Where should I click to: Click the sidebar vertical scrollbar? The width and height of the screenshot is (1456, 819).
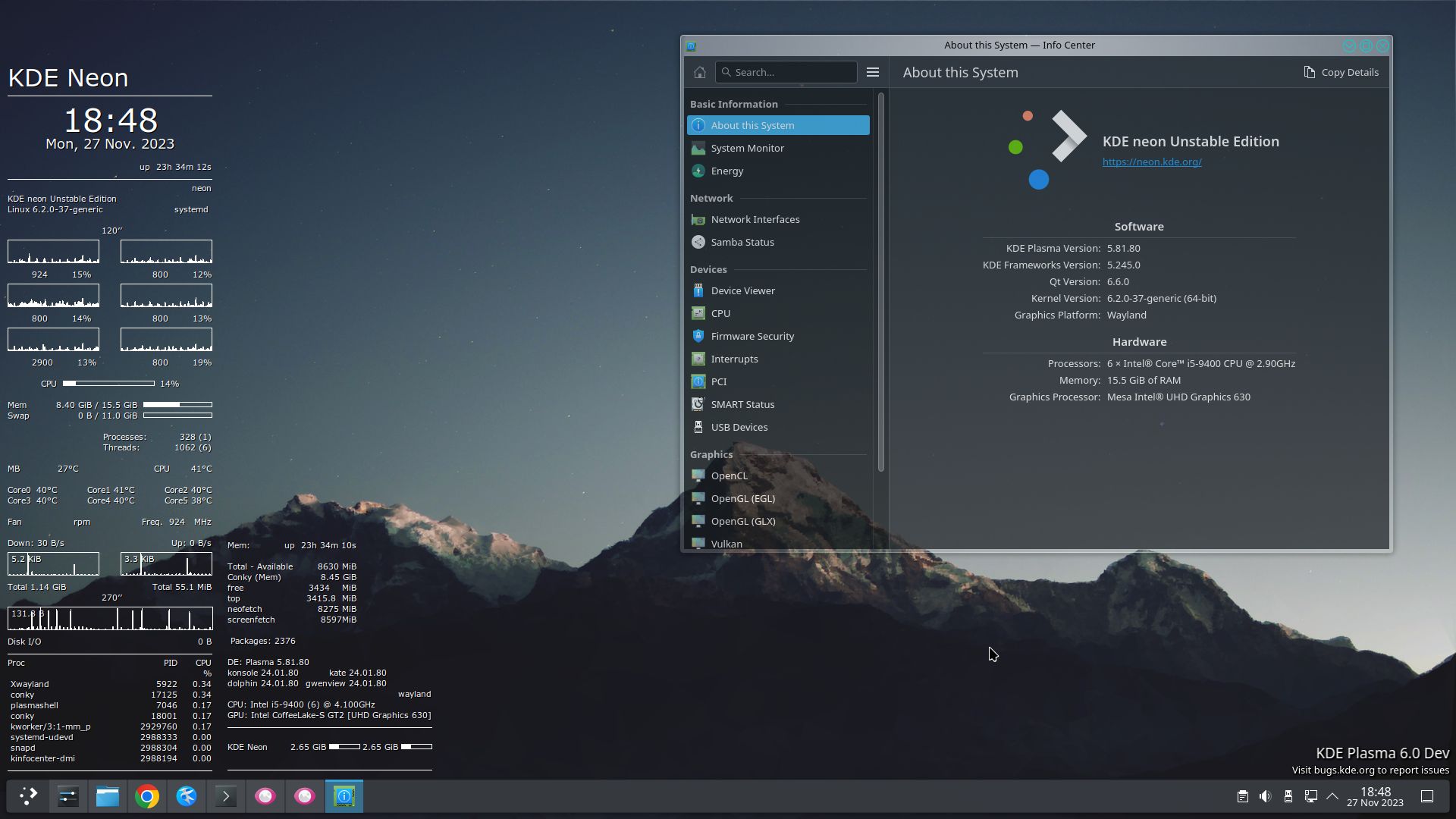tap(880, 281)
